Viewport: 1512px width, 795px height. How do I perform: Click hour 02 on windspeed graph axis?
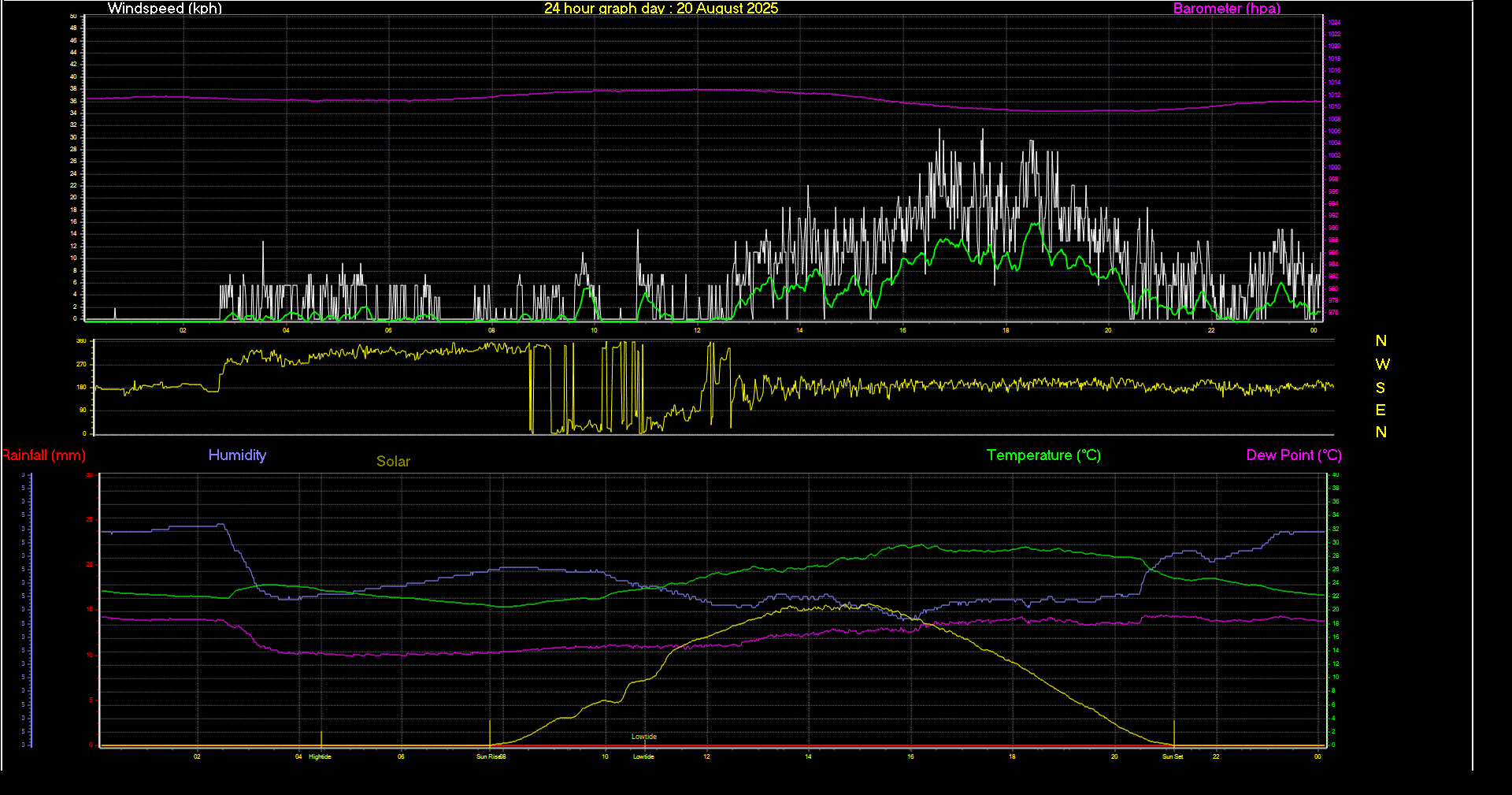(x=183, y=330)
